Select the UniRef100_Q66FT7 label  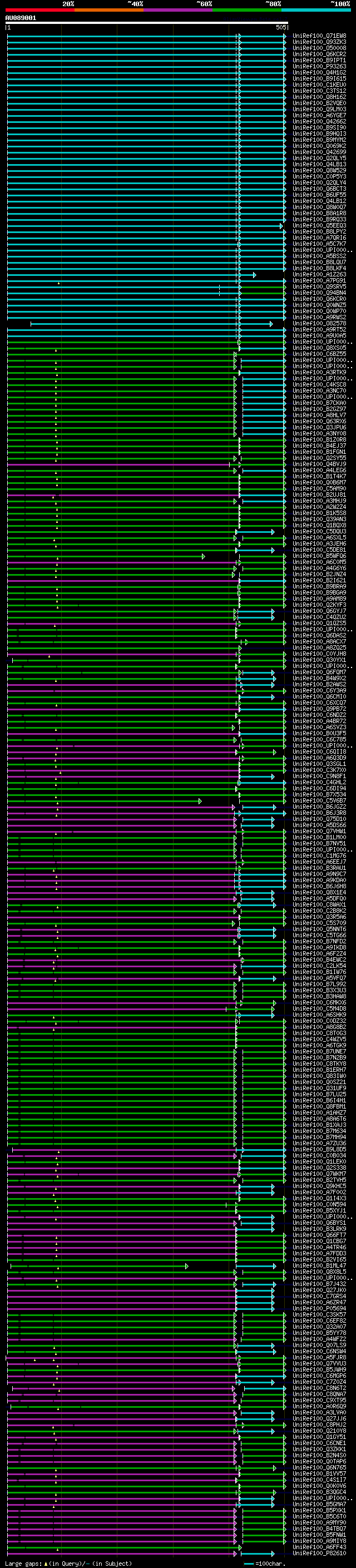point(319,1235)
